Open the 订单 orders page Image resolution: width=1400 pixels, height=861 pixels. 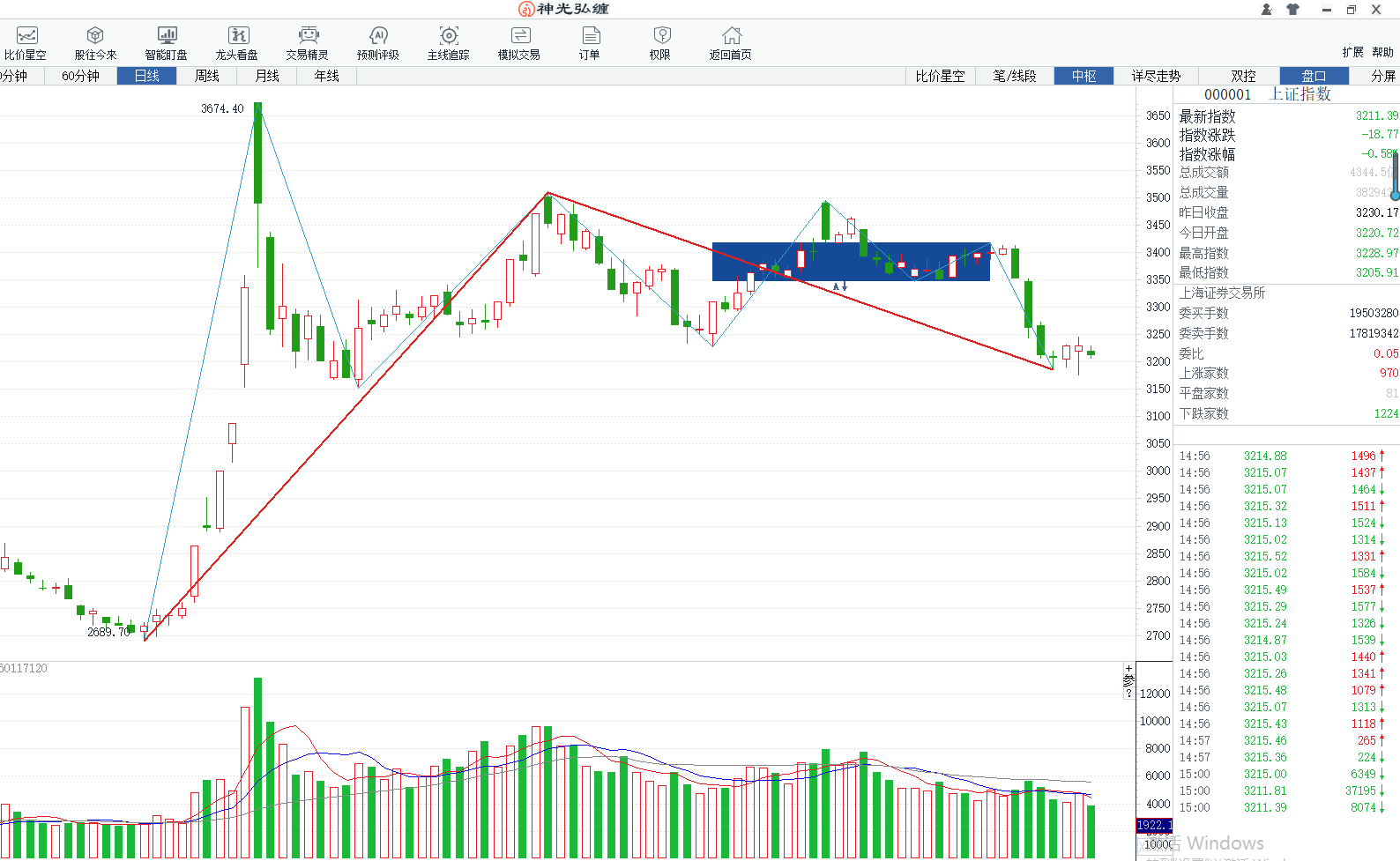click(x=590, y=42)
